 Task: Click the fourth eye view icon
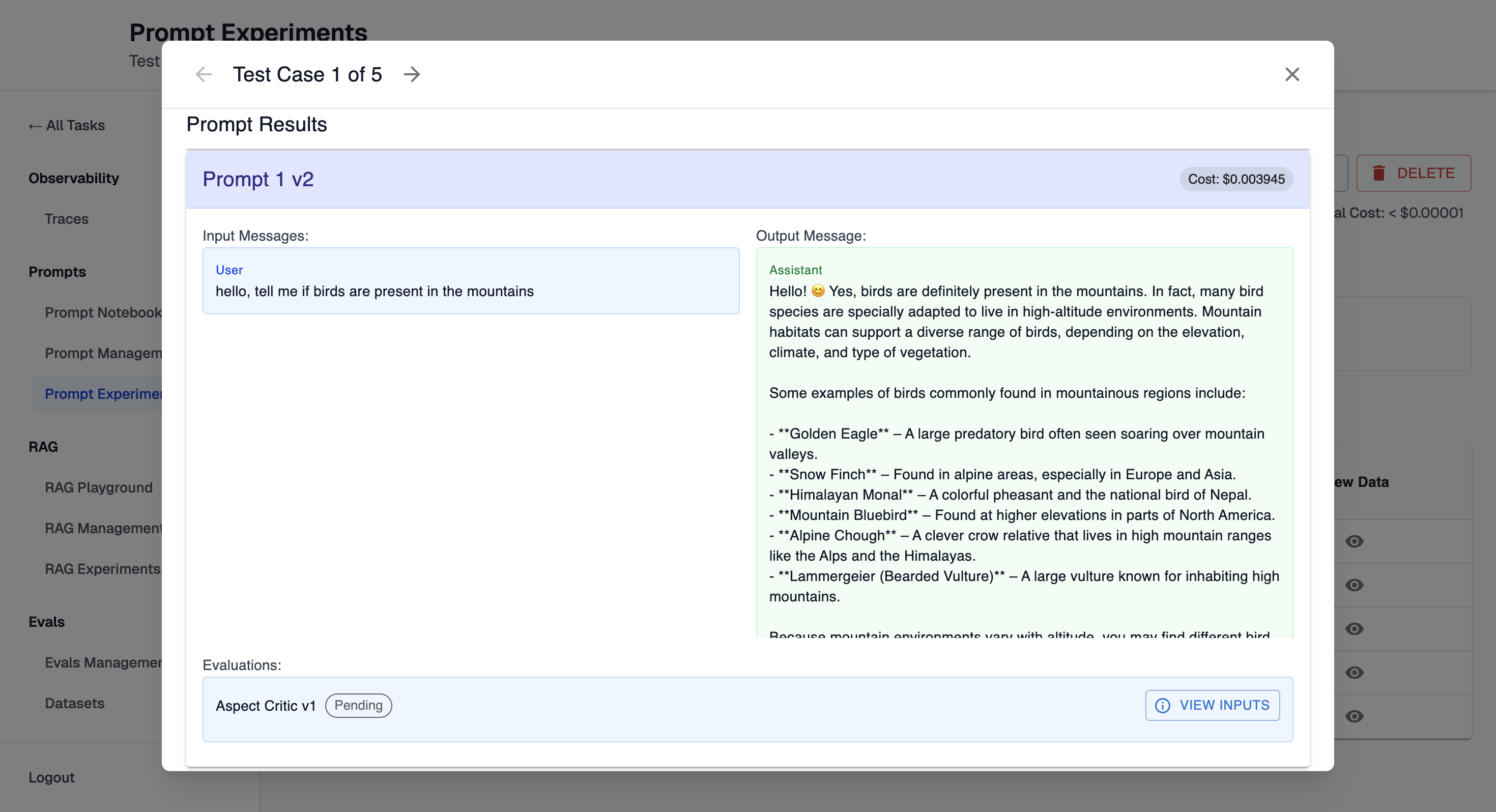pyautogui.click(x=1354, y=673)
